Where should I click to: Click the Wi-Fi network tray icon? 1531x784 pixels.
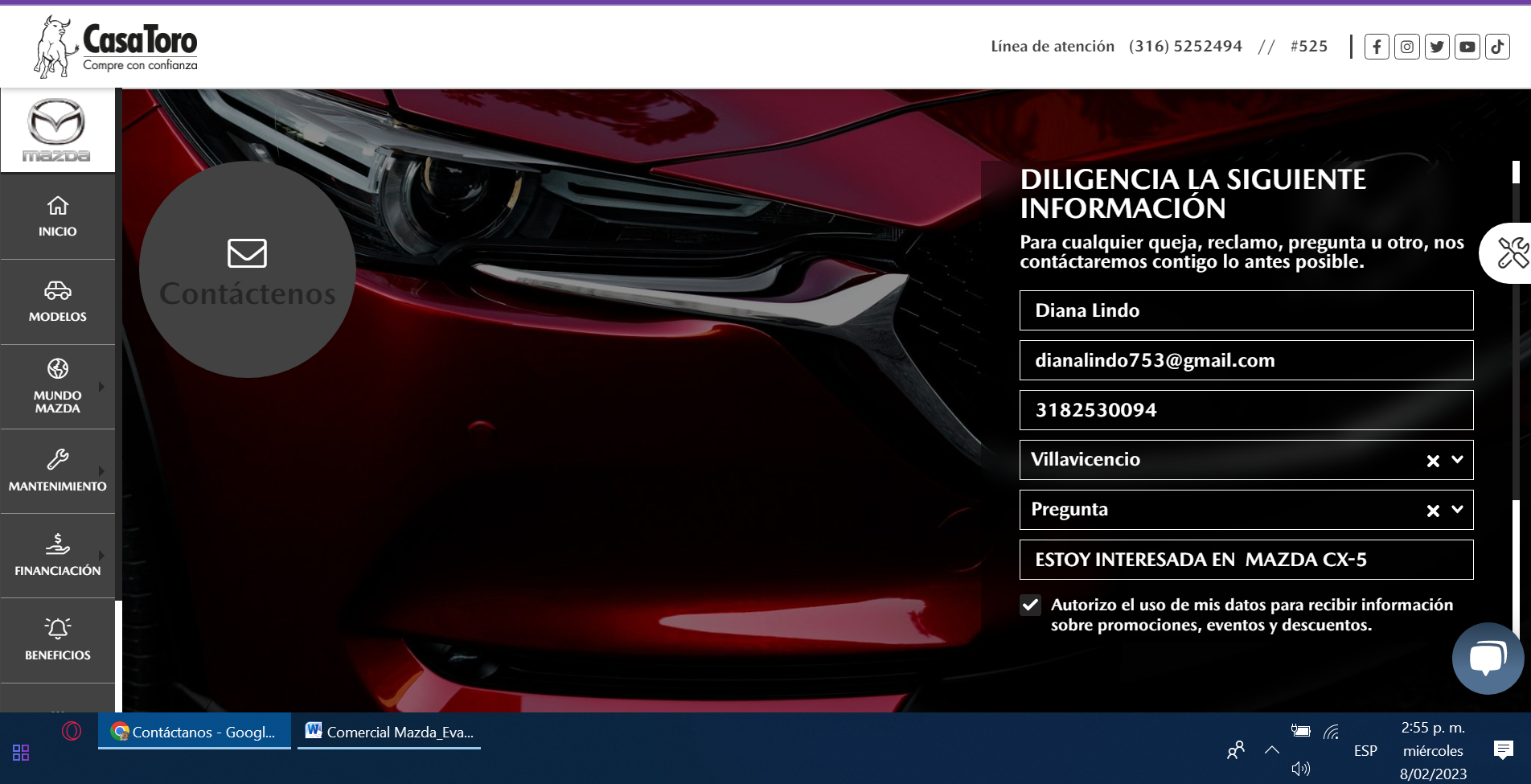1332,731
